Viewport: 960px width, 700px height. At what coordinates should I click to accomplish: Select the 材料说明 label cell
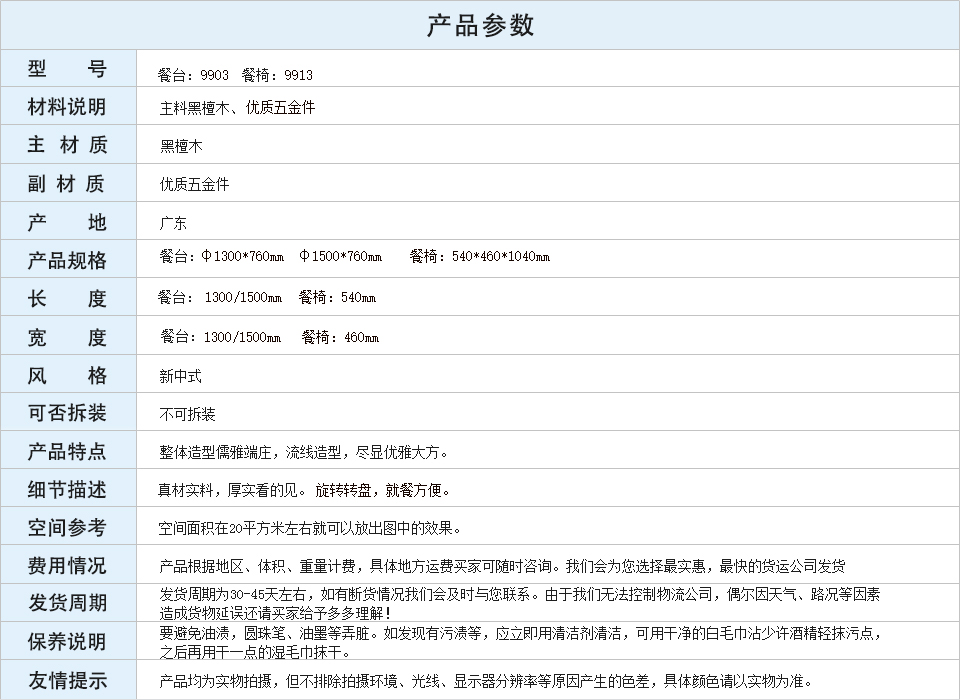[x=68, y=107]
